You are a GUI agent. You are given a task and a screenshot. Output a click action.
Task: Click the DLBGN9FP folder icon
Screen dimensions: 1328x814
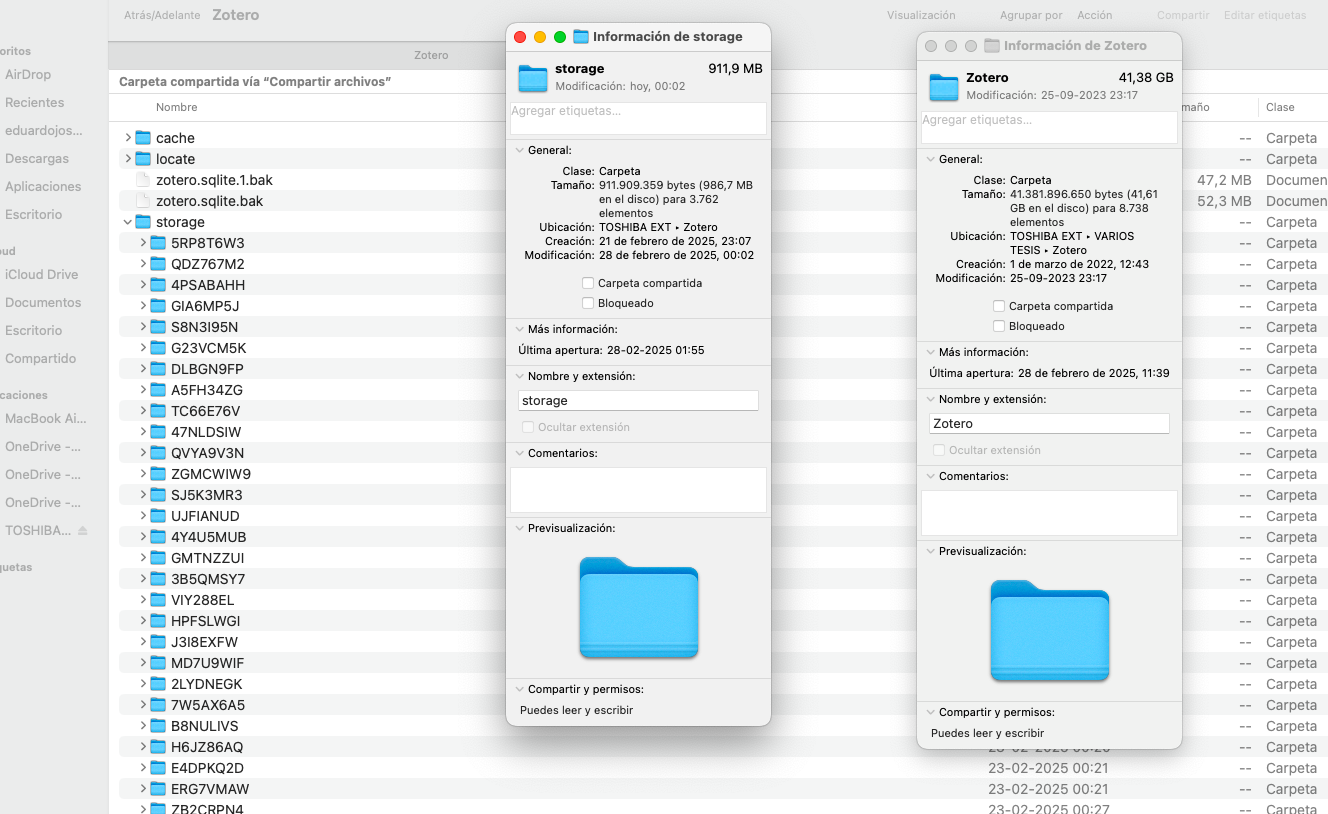click(x=158, y=369)
